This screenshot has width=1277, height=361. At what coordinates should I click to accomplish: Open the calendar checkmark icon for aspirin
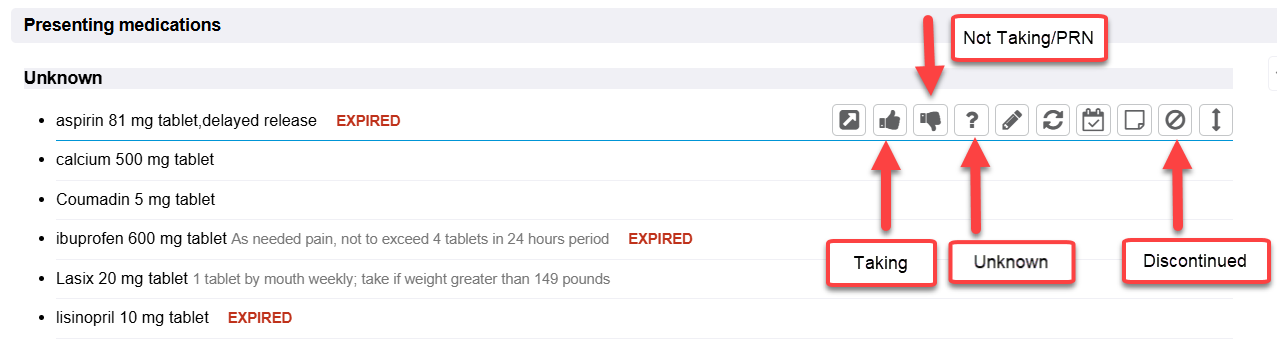pos(1093,121)
